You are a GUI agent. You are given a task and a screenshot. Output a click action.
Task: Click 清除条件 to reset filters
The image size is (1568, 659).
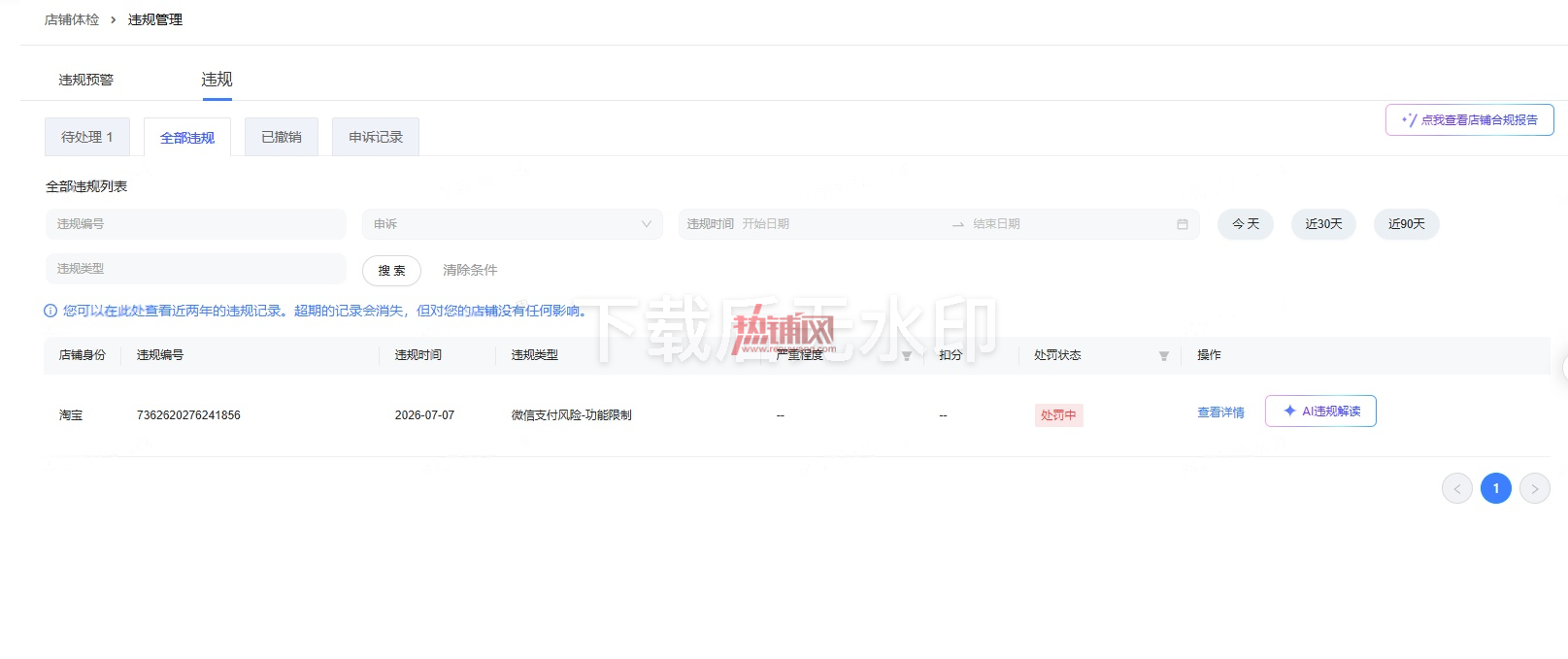pyautogui.click(x=470, y=270)
